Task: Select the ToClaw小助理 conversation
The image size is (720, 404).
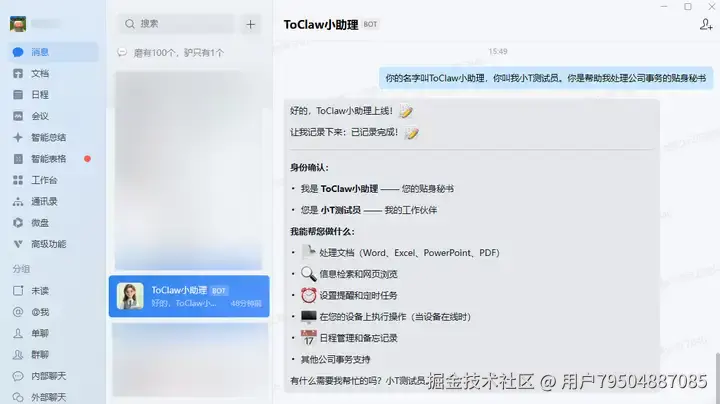Action: click(x=189, y=296)
